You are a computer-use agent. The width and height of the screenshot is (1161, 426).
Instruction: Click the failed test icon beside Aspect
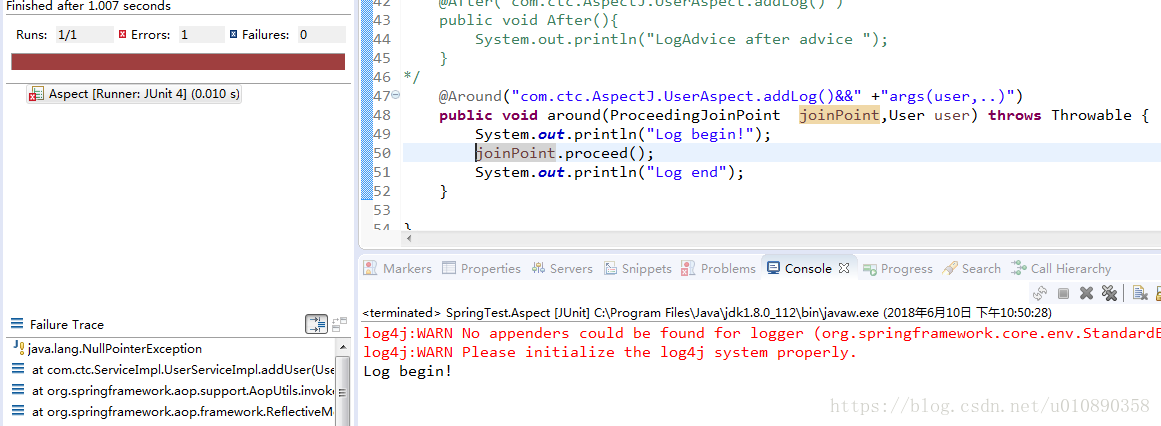pyautogui.click(x=36, y=95)
